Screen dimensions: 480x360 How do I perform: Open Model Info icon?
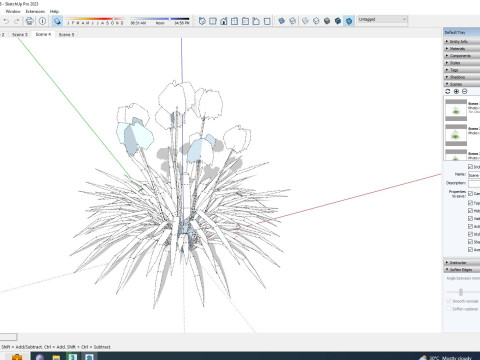tap(42, 21)
